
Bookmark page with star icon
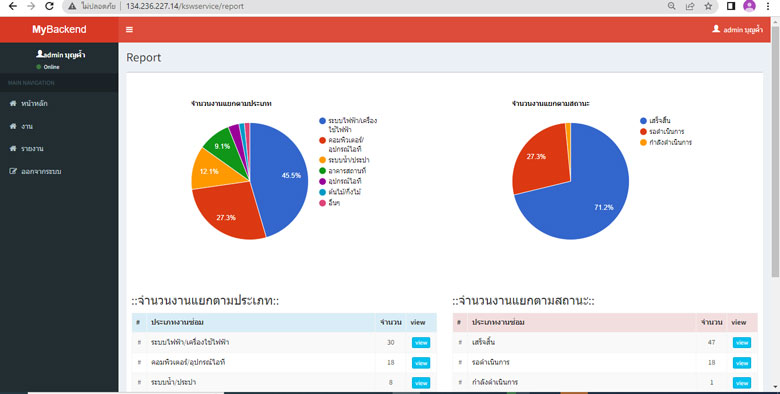coord(708,6)
